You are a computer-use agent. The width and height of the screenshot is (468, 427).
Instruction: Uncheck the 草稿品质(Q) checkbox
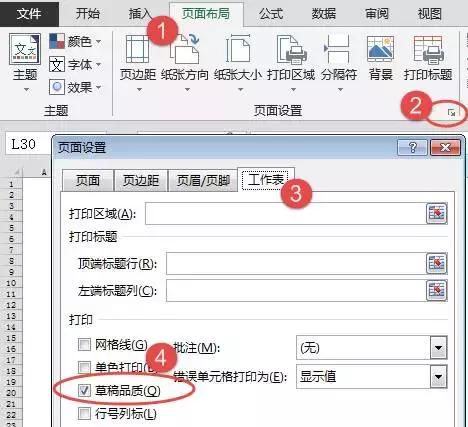coord(84,390)
